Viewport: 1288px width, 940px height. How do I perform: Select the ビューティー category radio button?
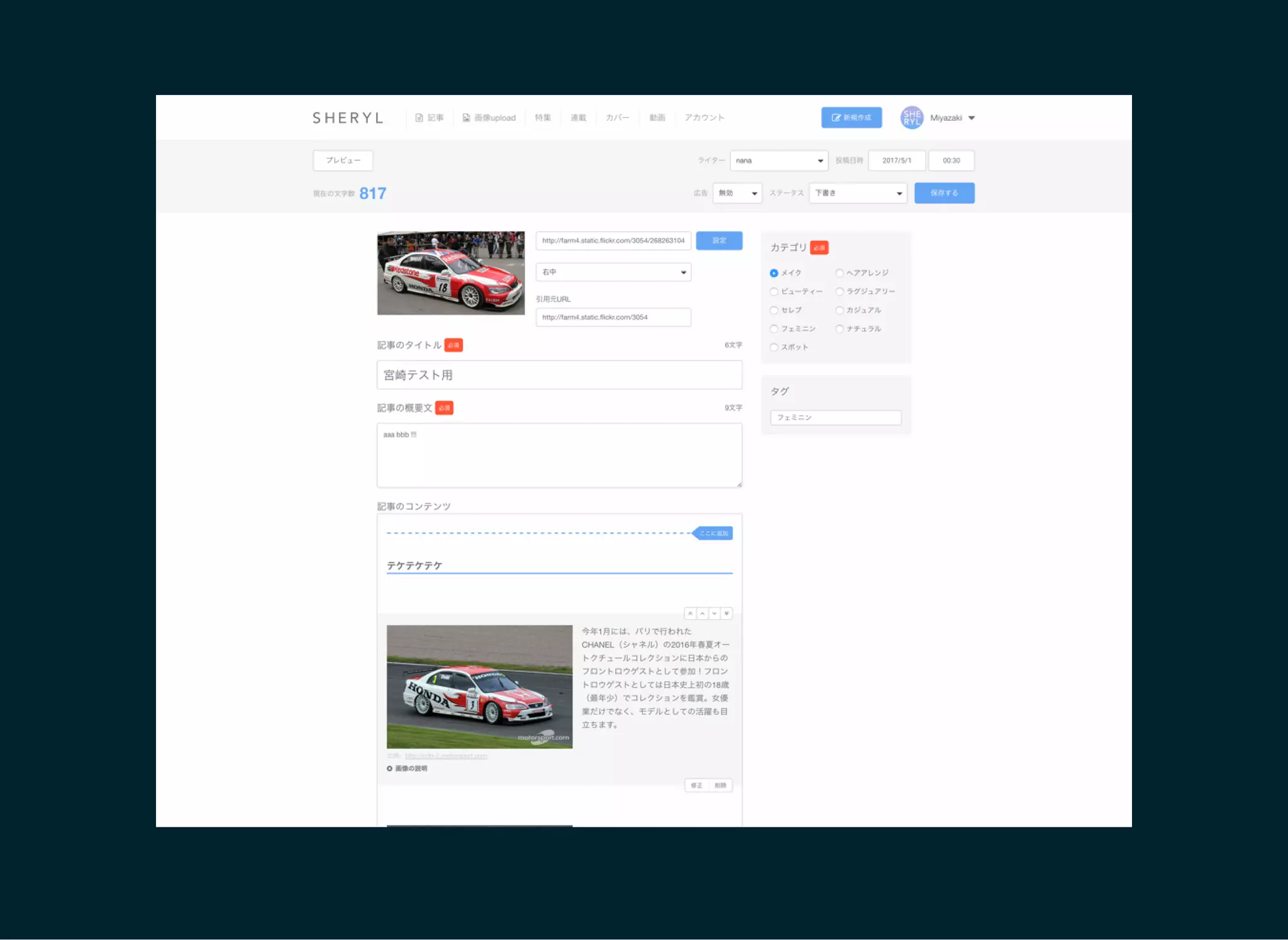tap(774, 291)
